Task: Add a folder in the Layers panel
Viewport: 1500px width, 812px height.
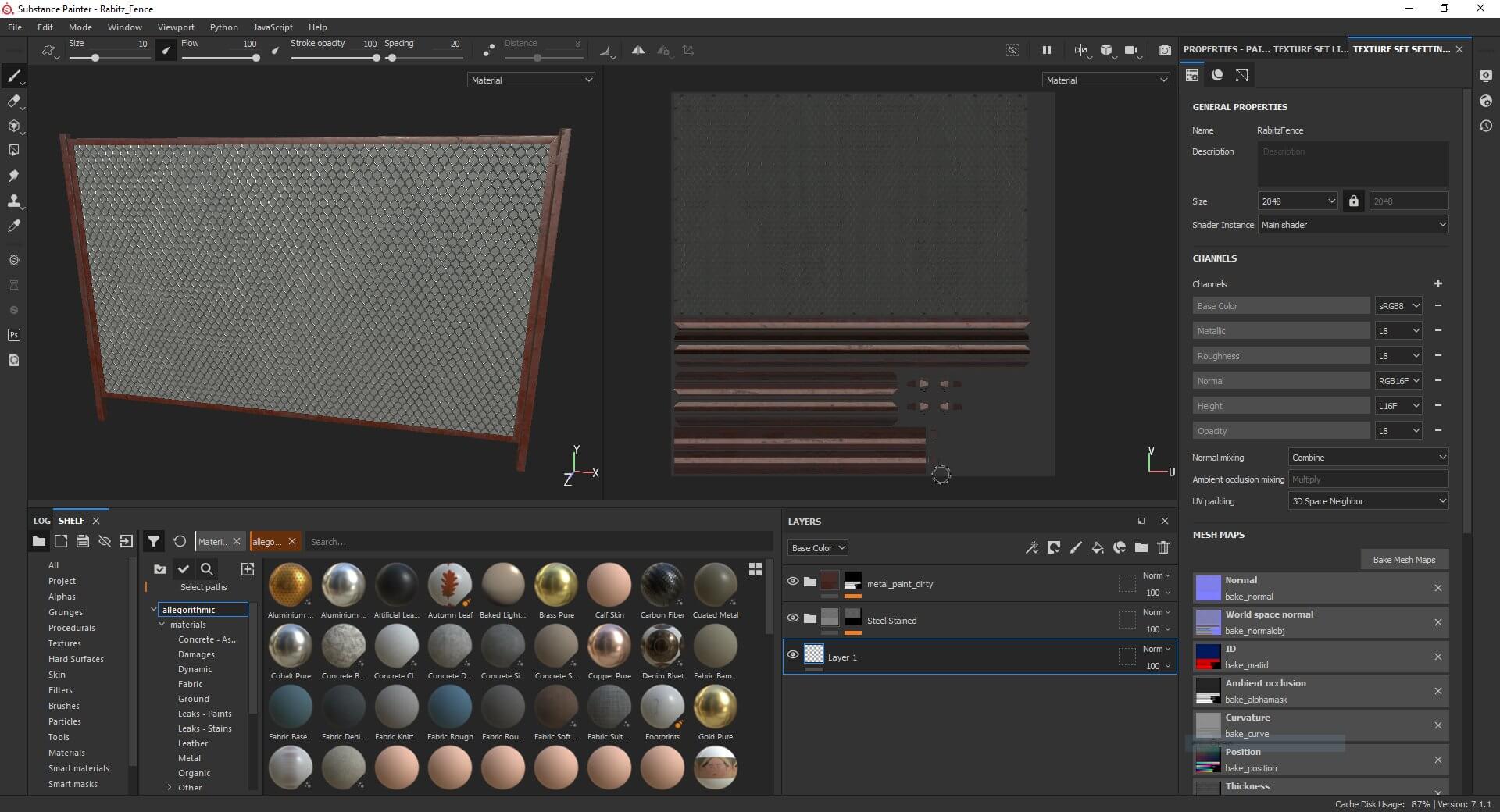Action: pyautogui.click(x=1141, y=548)
